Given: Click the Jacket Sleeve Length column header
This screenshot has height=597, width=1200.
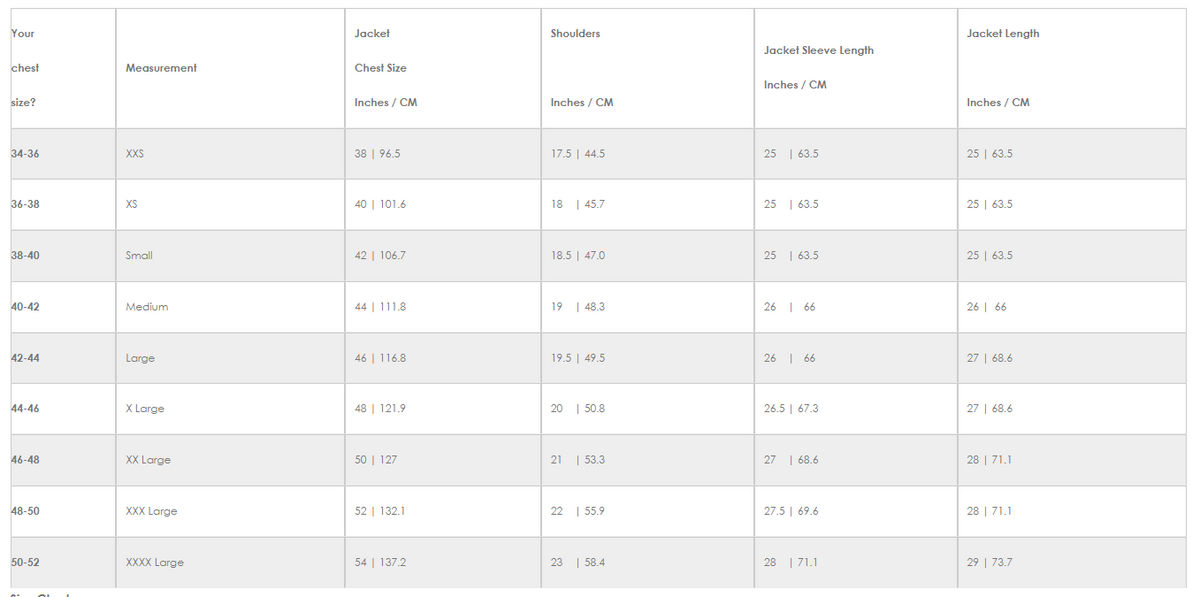Looking at the screenshot, I should click(x=818, y=51).
